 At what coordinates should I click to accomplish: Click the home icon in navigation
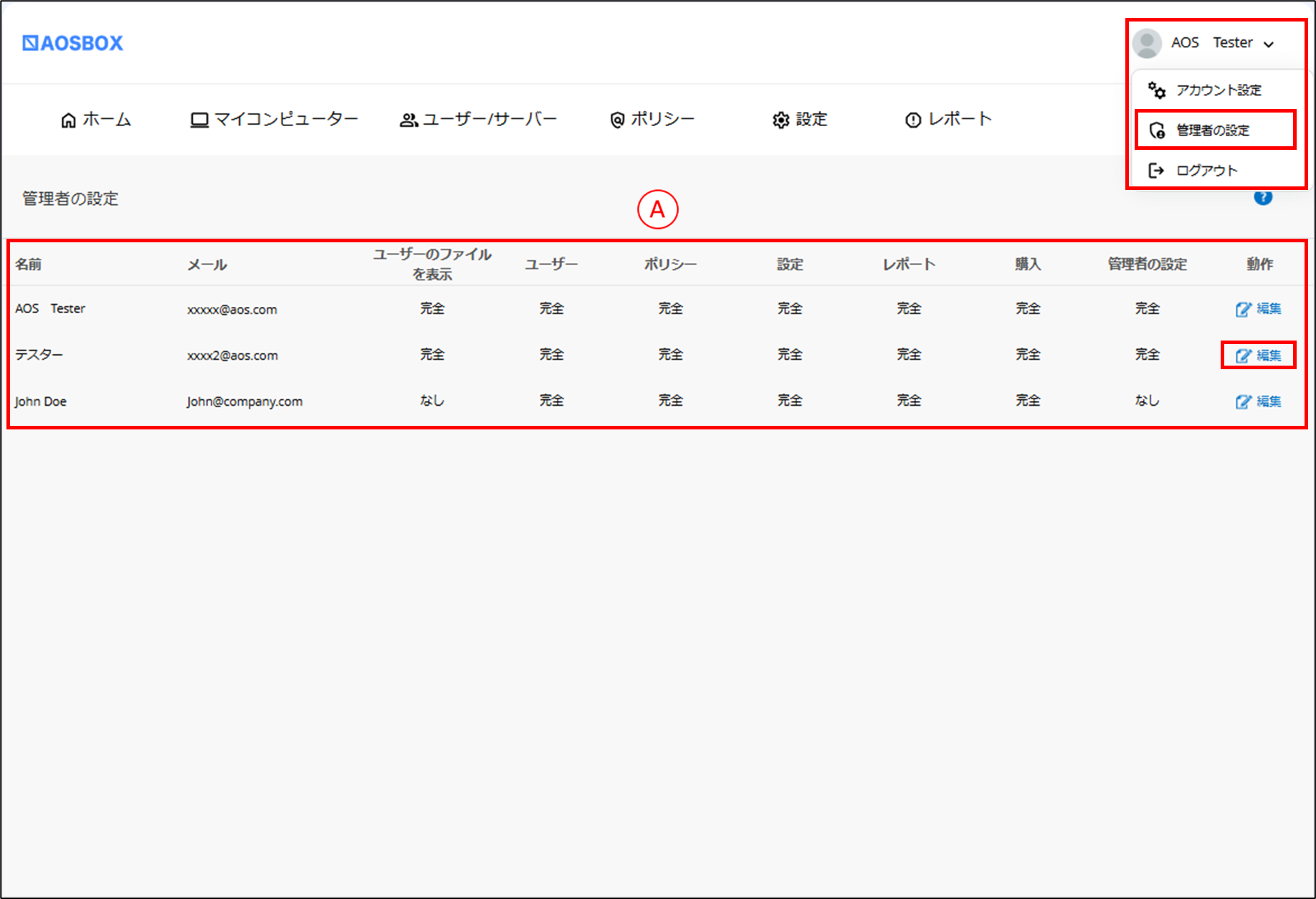click(68, 120)
